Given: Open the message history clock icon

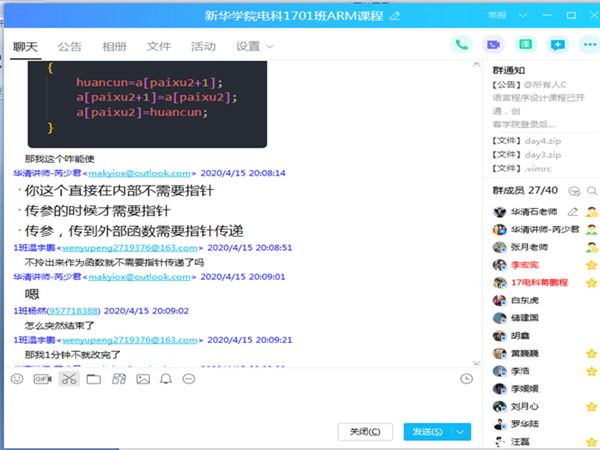Looking at the screenshot, I should [x=466, y=379].
